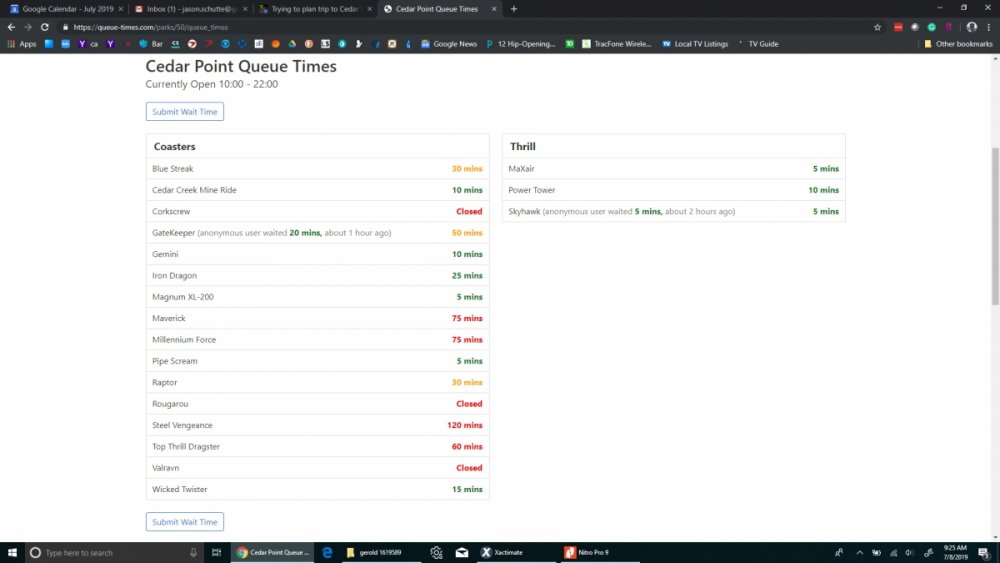Open the Chrome menu (three dots)
1000x563 pixels.
(989, 27)
